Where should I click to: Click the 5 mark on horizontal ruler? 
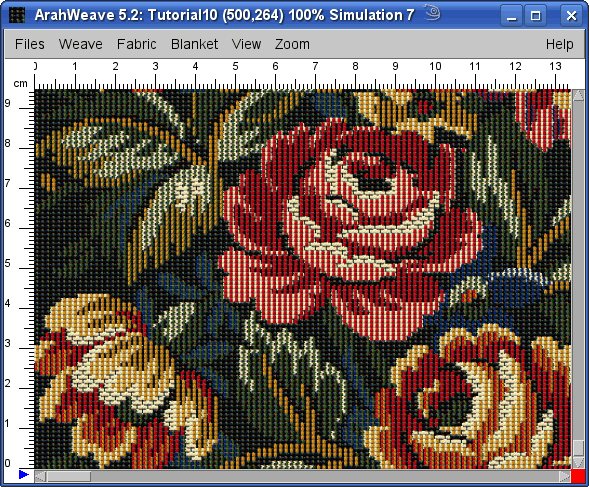[235, 67]
